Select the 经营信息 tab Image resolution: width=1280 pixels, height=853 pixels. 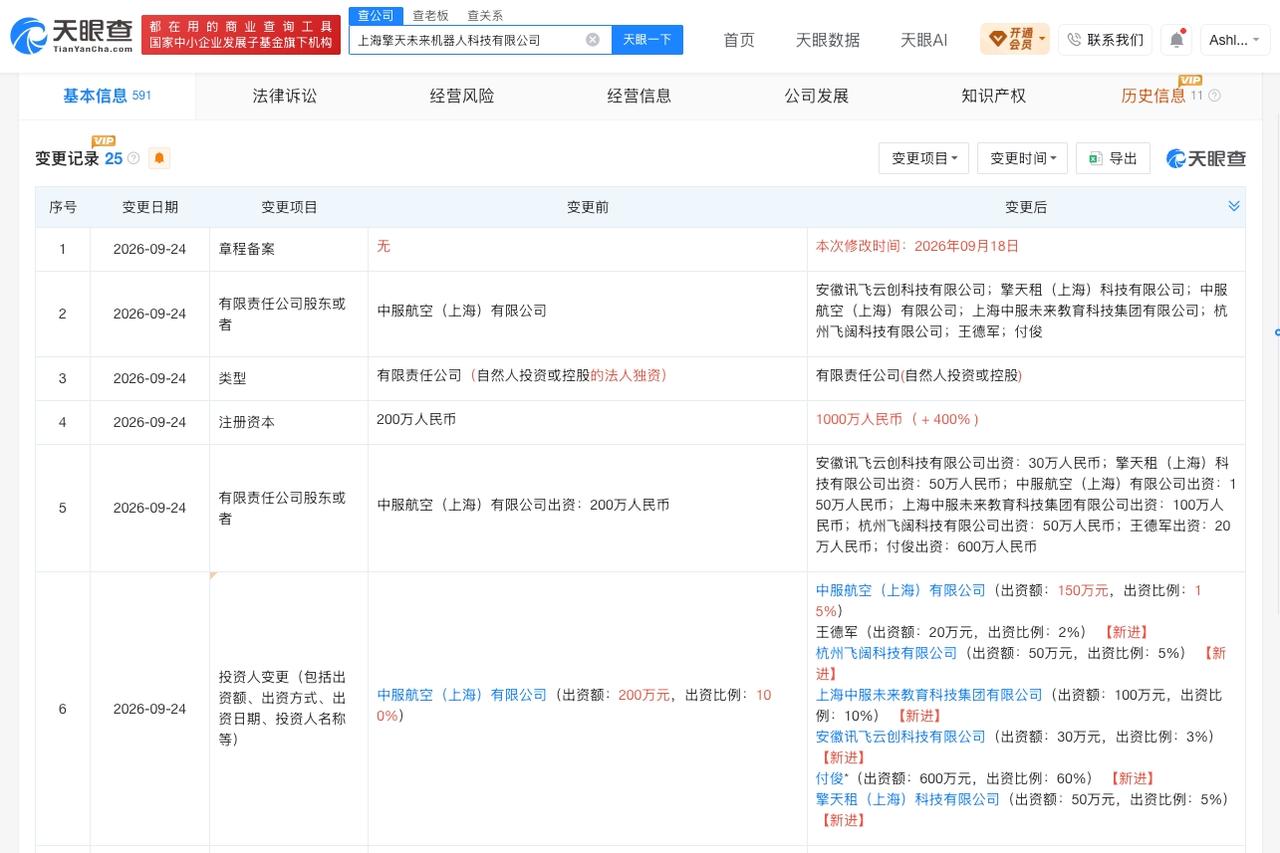pos(639,96)
